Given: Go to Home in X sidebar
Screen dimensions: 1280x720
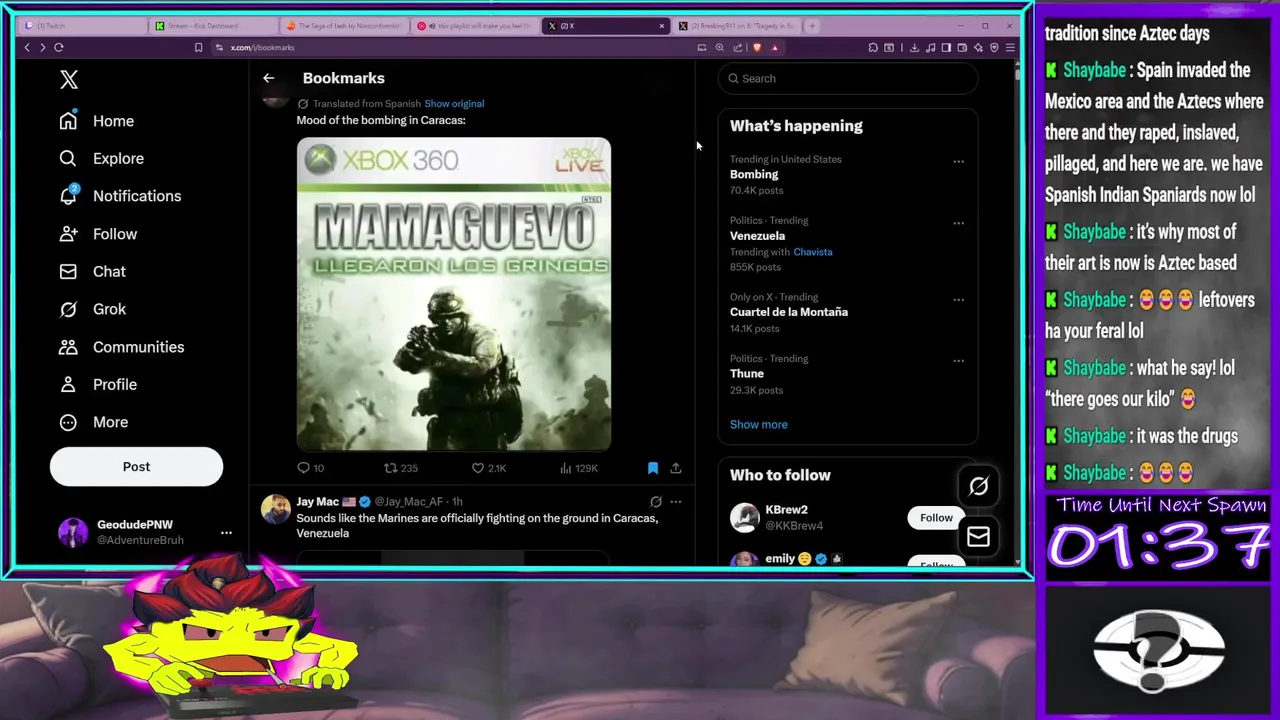Looking at the screenshot, I should click(97, 121).
